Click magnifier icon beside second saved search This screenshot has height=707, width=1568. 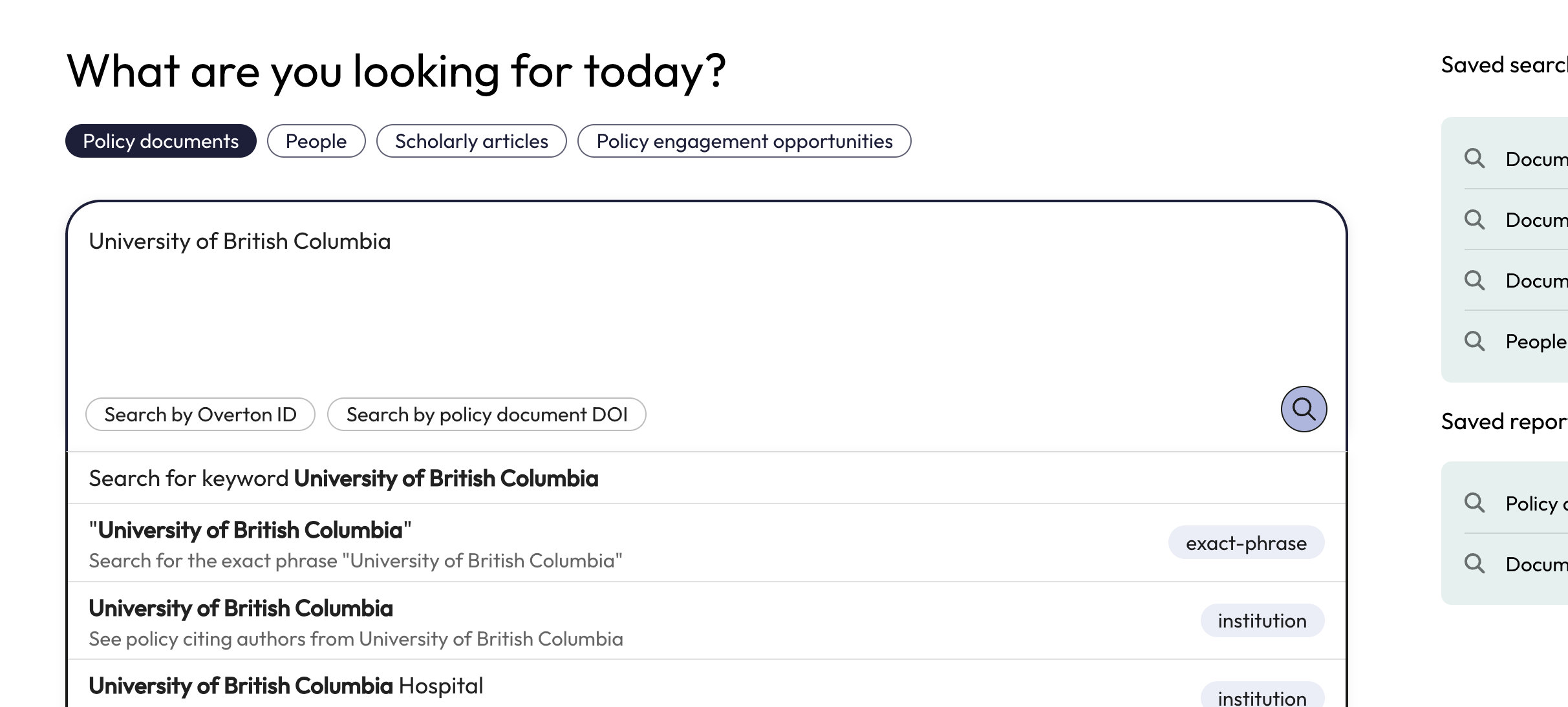(1474, 220)
